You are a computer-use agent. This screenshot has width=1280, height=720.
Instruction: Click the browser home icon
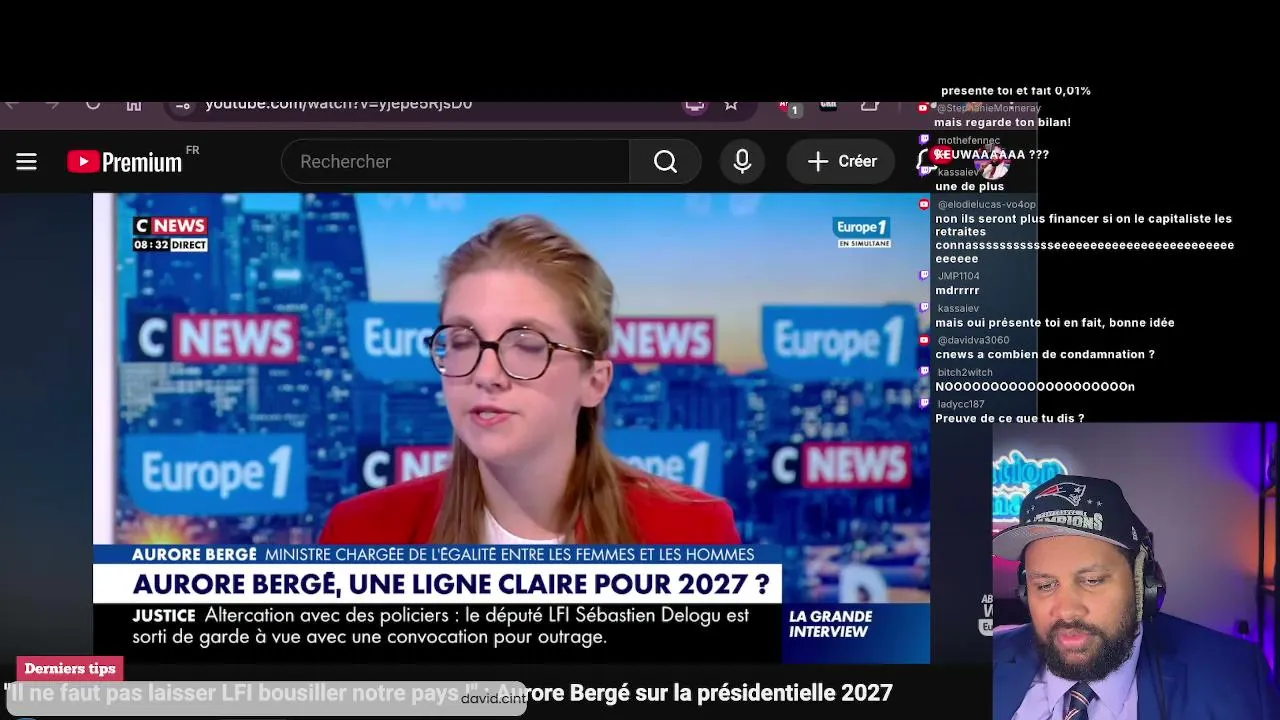click(134, 104)
